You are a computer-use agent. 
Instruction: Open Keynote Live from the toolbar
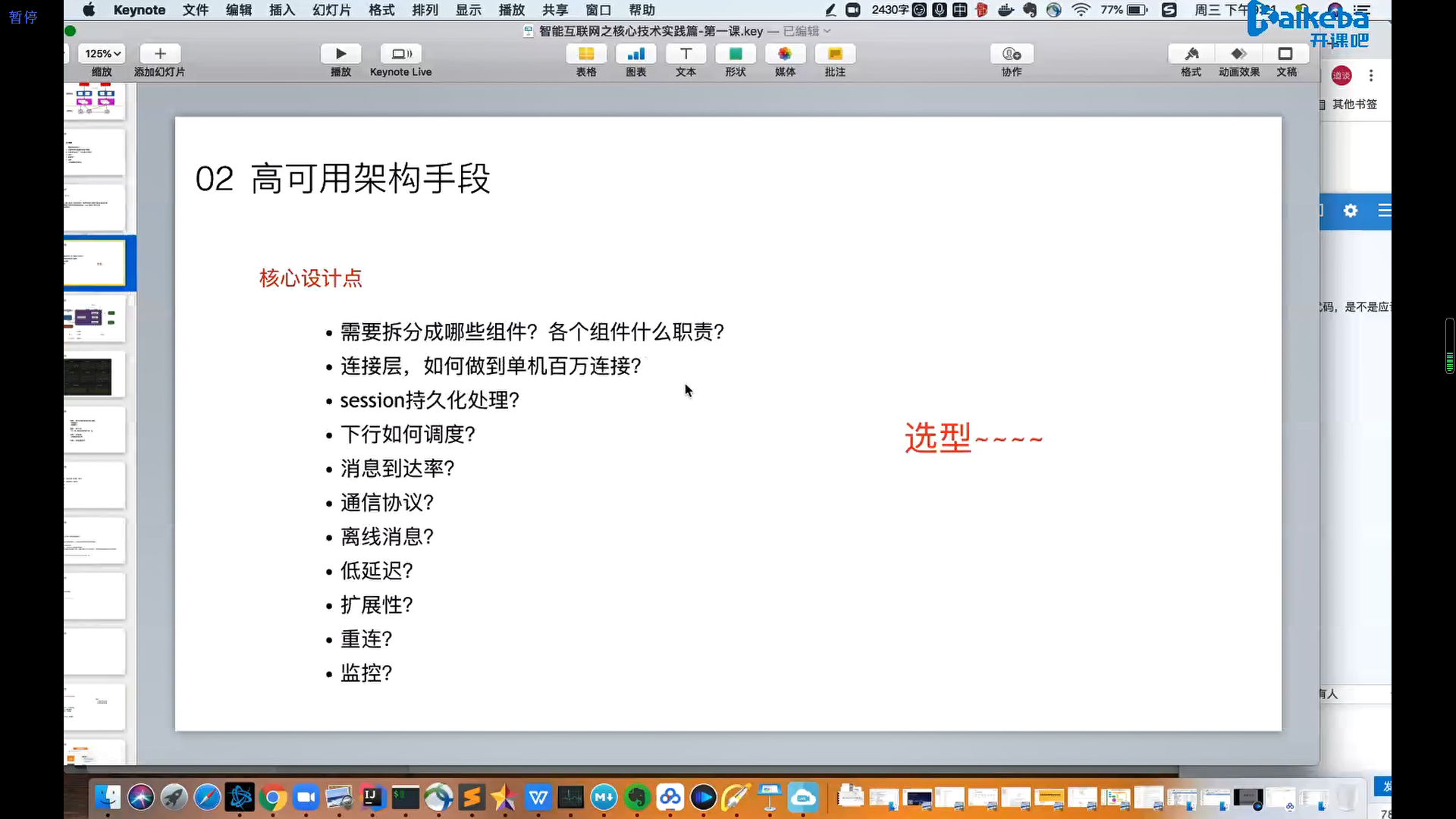point(401,54)
